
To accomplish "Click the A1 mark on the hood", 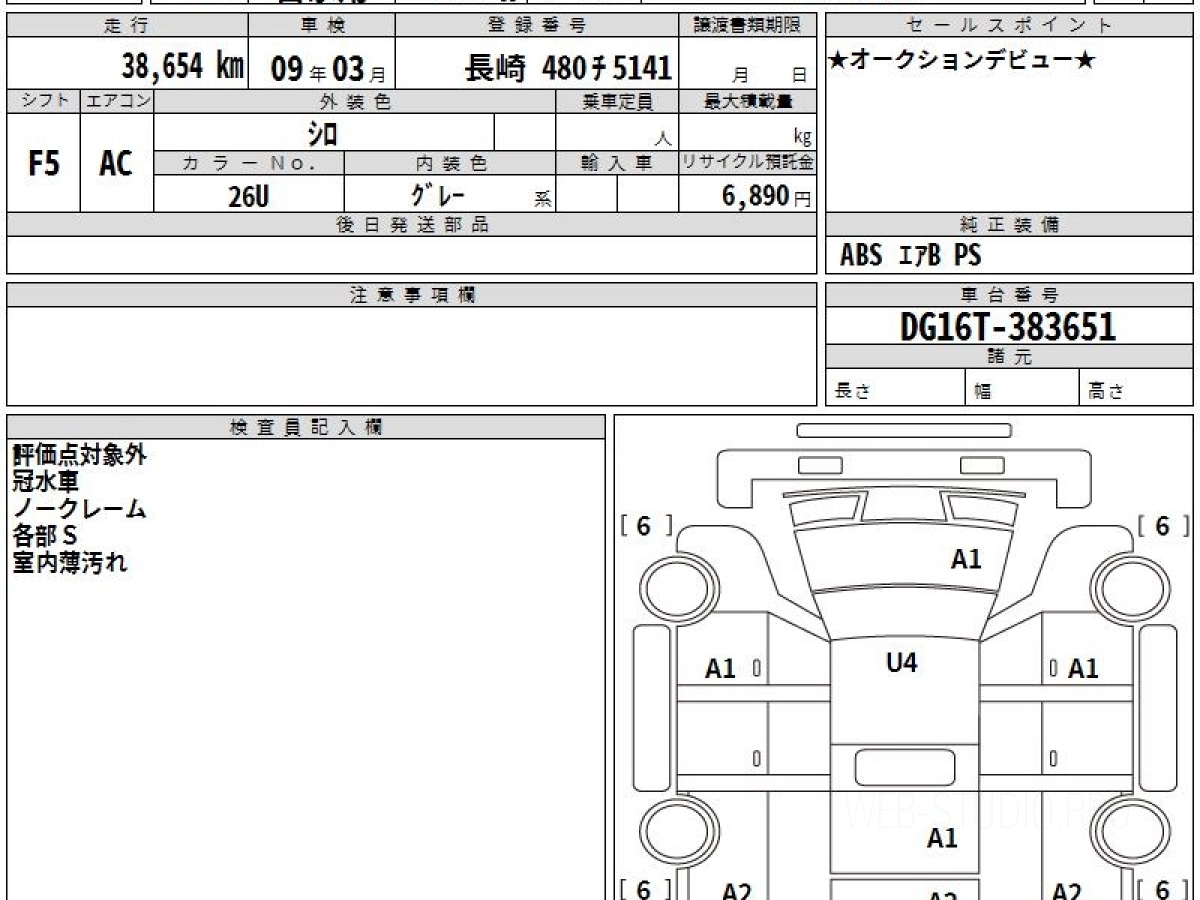I will pos(966,560).
